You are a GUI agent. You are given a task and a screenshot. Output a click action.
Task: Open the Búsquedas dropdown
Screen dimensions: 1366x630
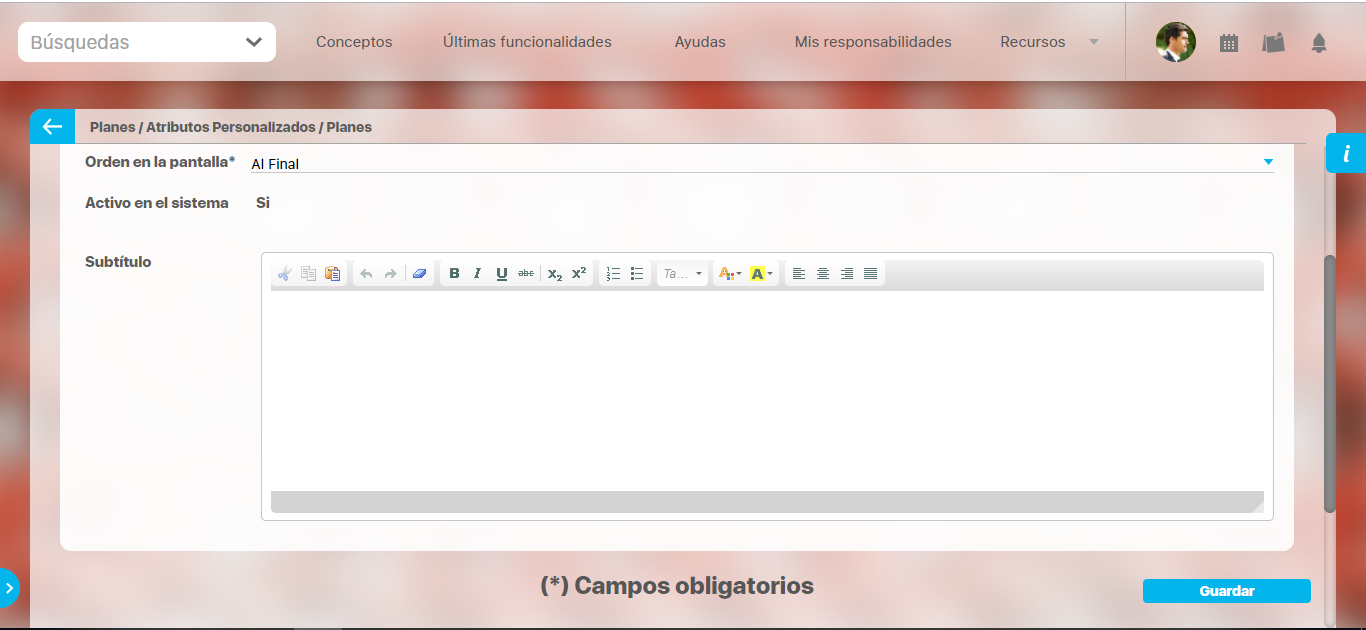147,42
